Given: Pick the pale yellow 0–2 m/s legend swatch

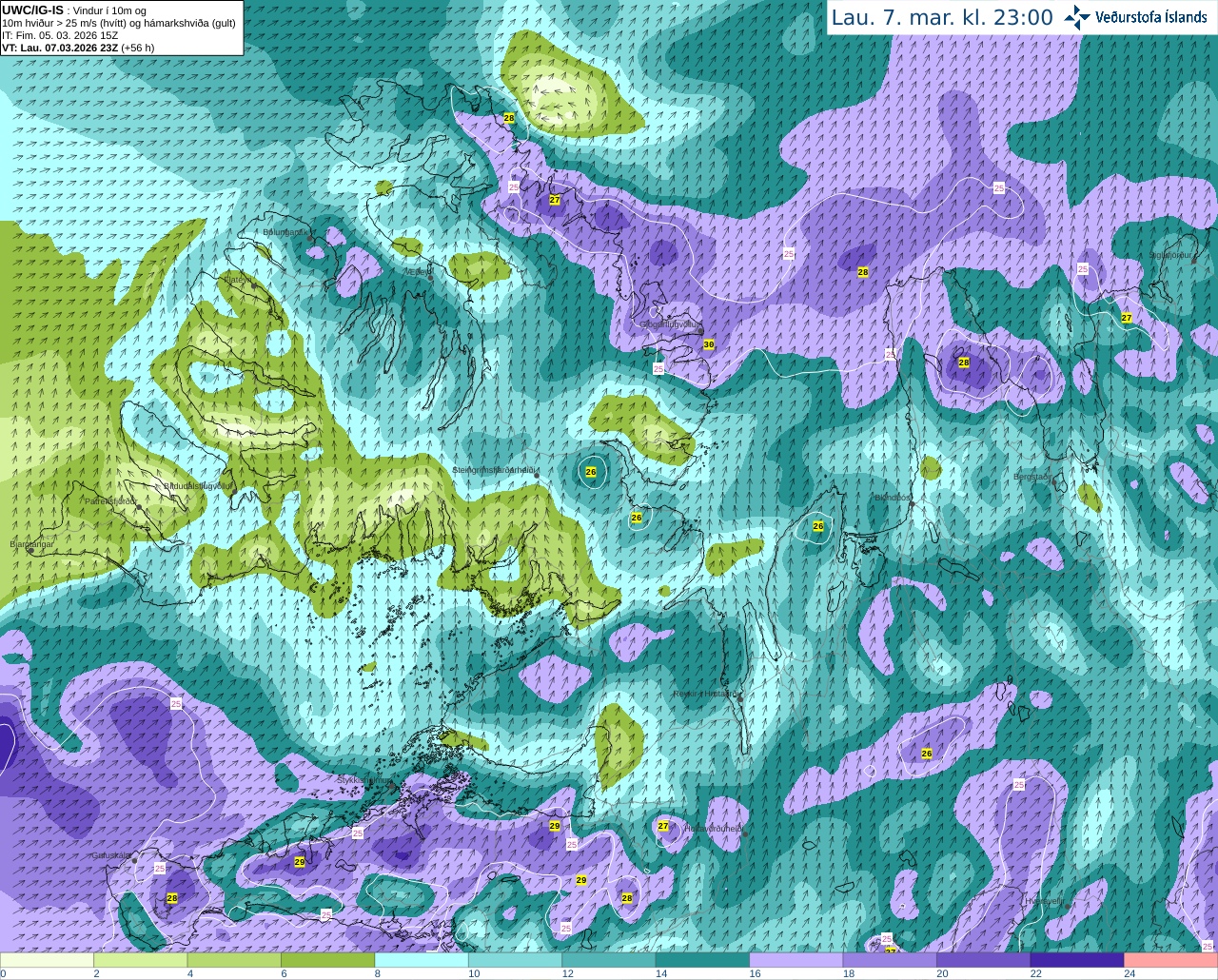Looking at the screenshot, I should pyautogui.click(x=48, y=960).
